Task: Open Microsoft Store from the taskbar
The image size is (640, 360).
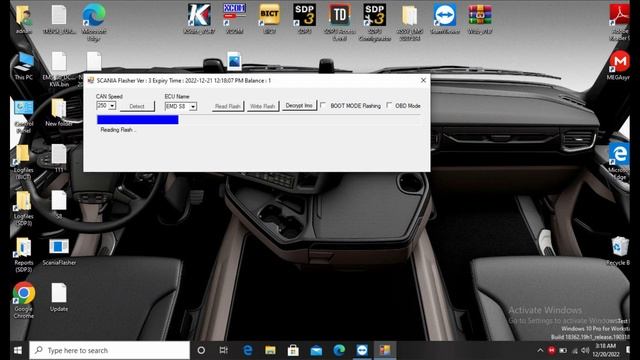Action: [x=293, y=350]
